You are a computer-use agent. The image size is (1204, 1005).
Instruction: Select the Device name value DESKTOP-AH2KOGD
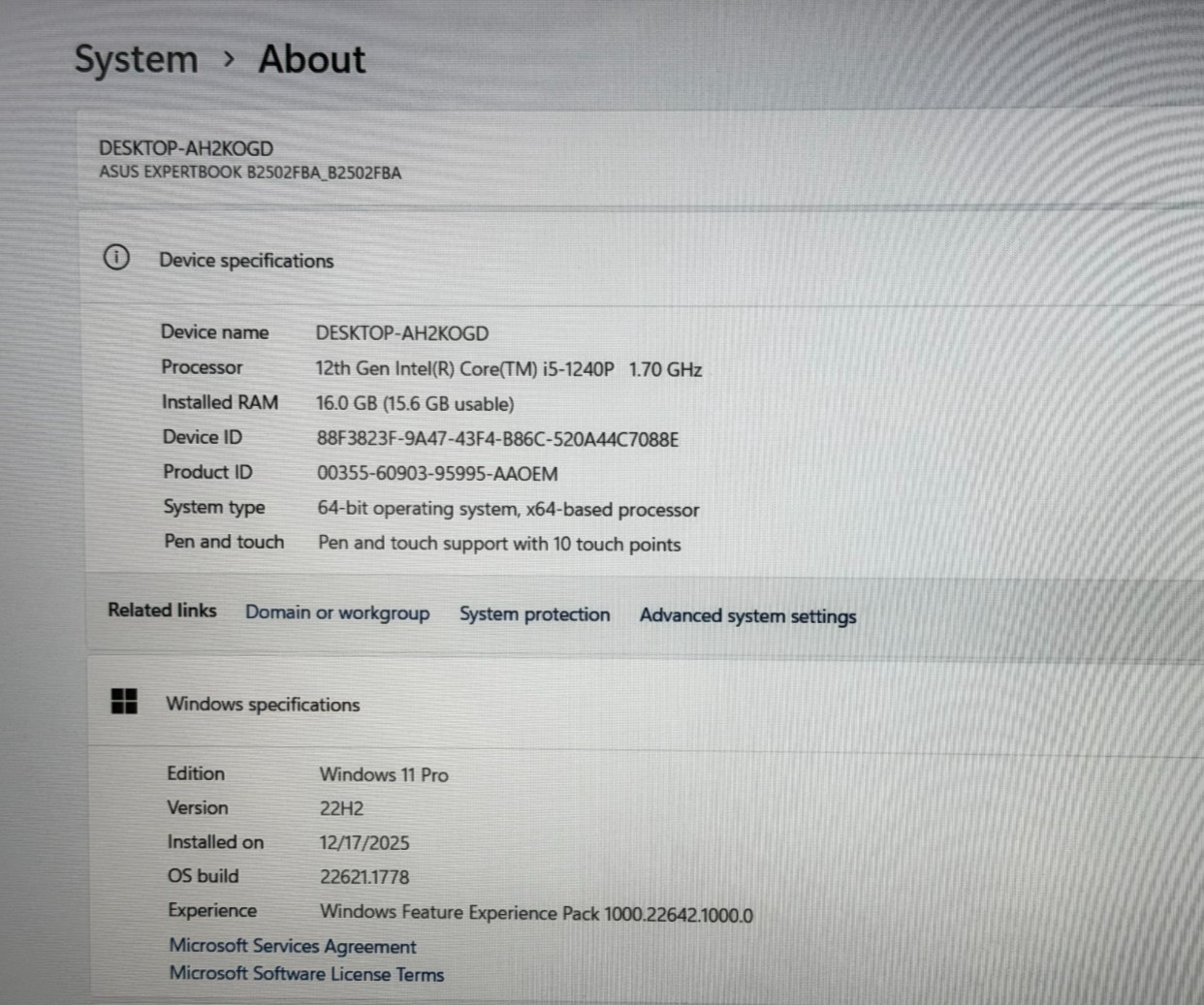pos(402,333)
